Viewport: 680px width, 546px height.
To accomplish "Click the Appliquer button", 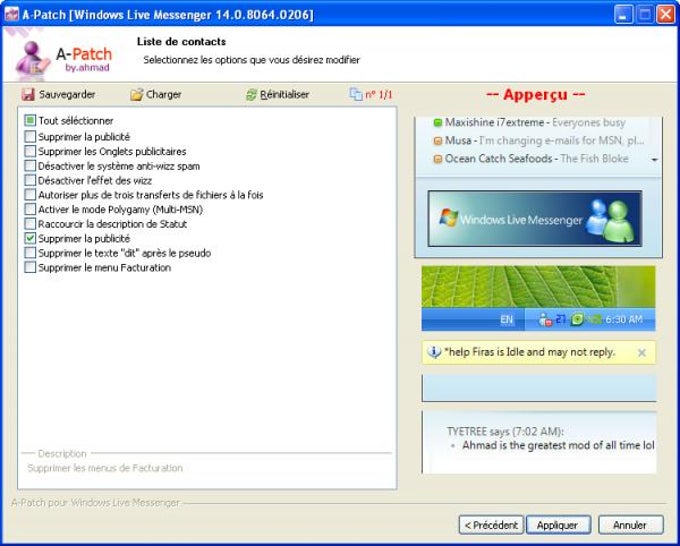I will pos(558,525).
